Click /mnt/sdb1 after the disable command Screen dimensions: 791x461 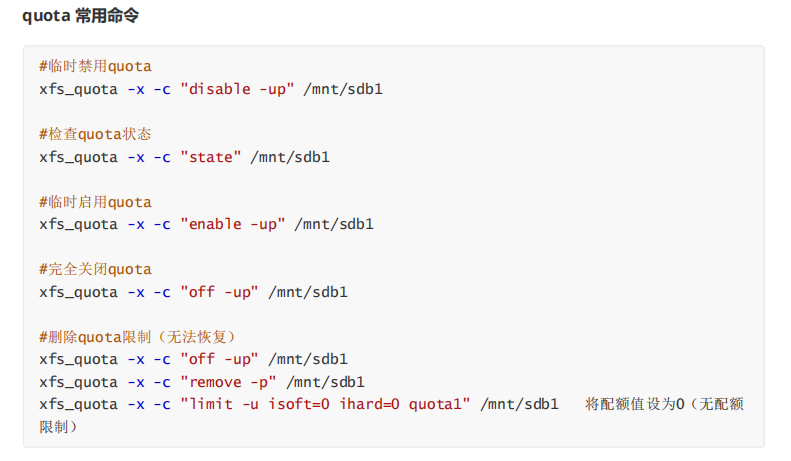point(343,89)
